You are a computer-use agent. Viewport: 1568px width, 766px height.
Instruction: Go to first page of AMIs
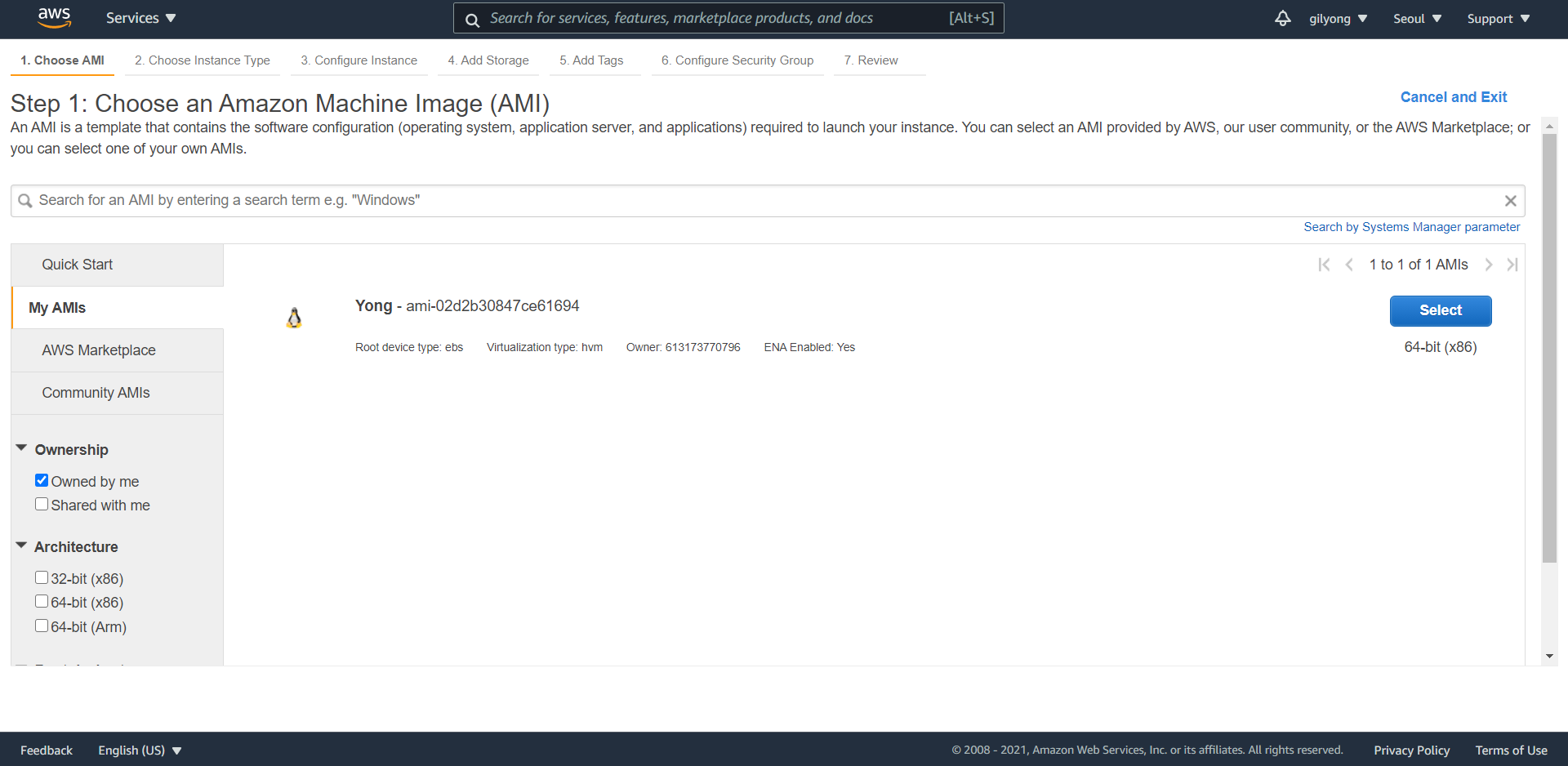click(x=1324, y=265)
